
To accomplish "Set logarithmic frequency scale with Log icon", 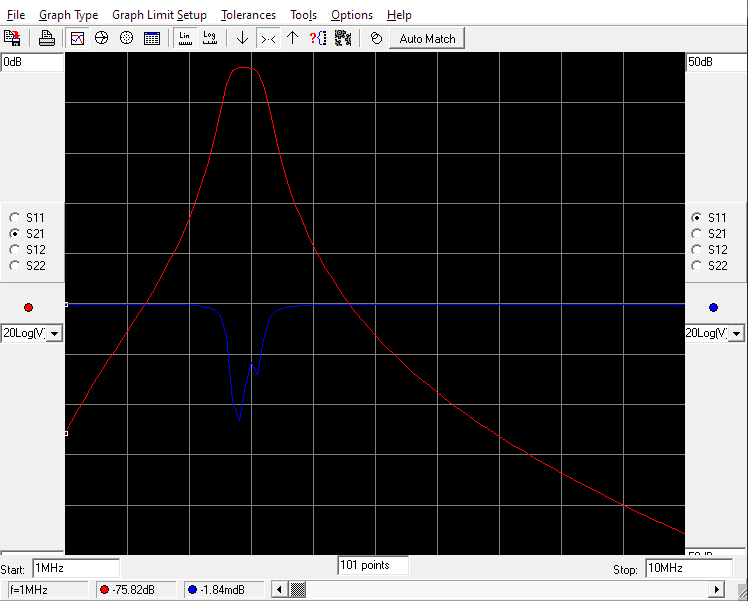I will click(209, 38).
